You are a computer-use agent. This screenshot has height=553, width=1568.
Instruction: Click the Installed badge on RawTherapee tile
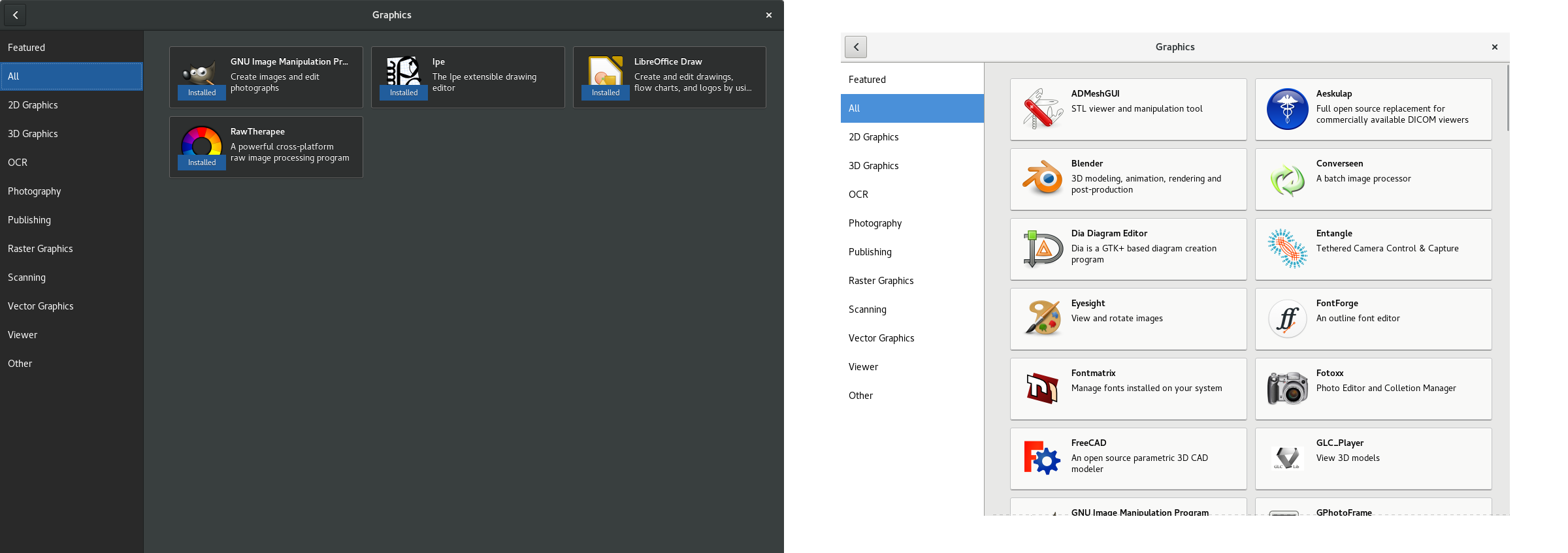[202, 163]
